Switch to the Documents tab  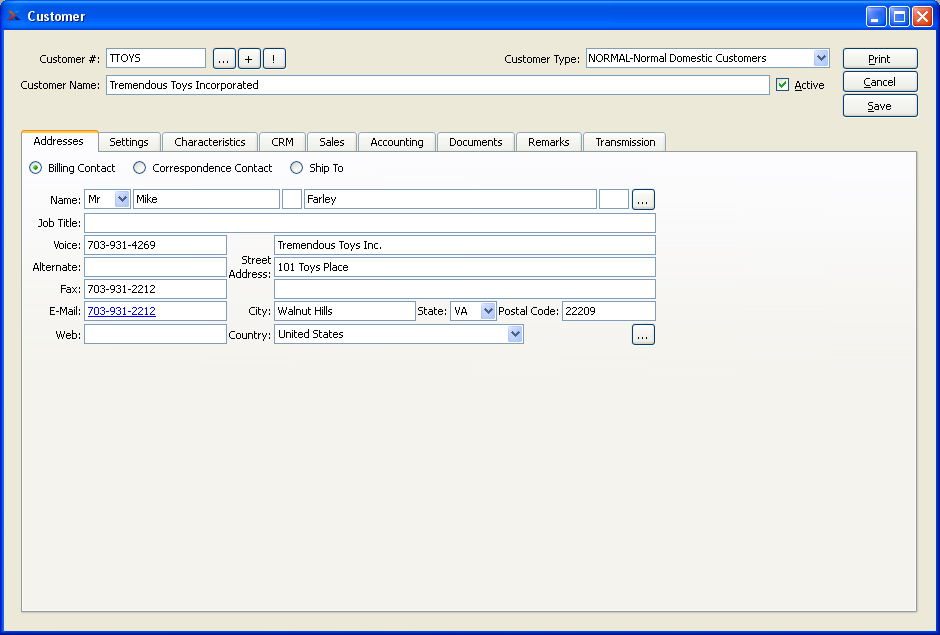pos(476,142)
